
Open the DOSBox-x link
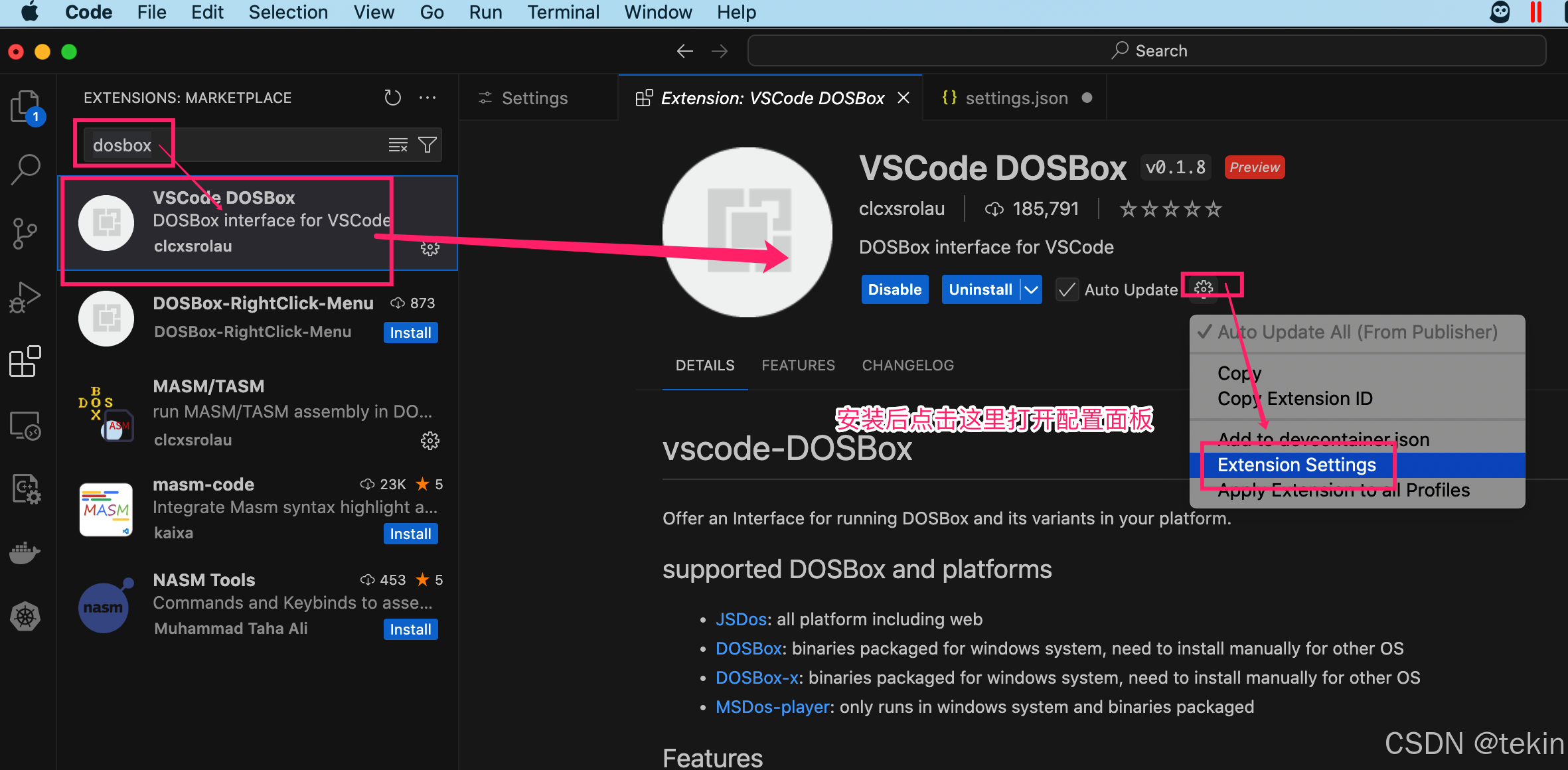757,678
